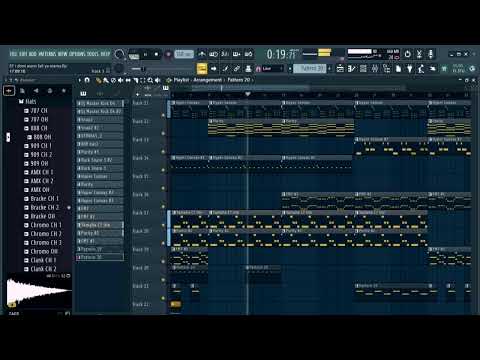Open the pattern selector dropdown
480x360 pixels.
click(310, 68)
